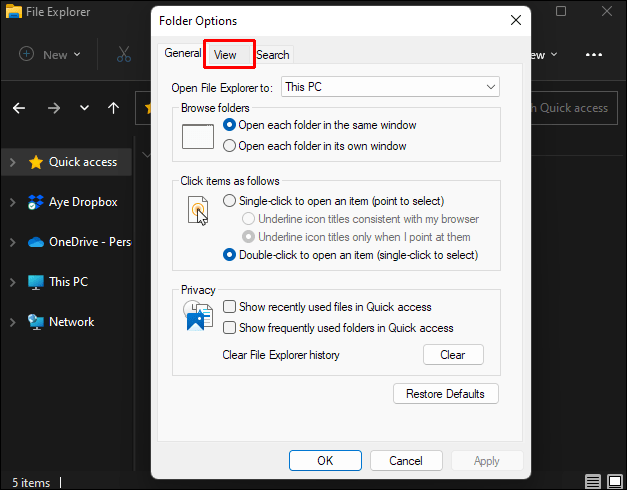The width and height of the screenshot is (627, 490).
Task: Switch to details view icon in status bar
Action: click(593, 482)
